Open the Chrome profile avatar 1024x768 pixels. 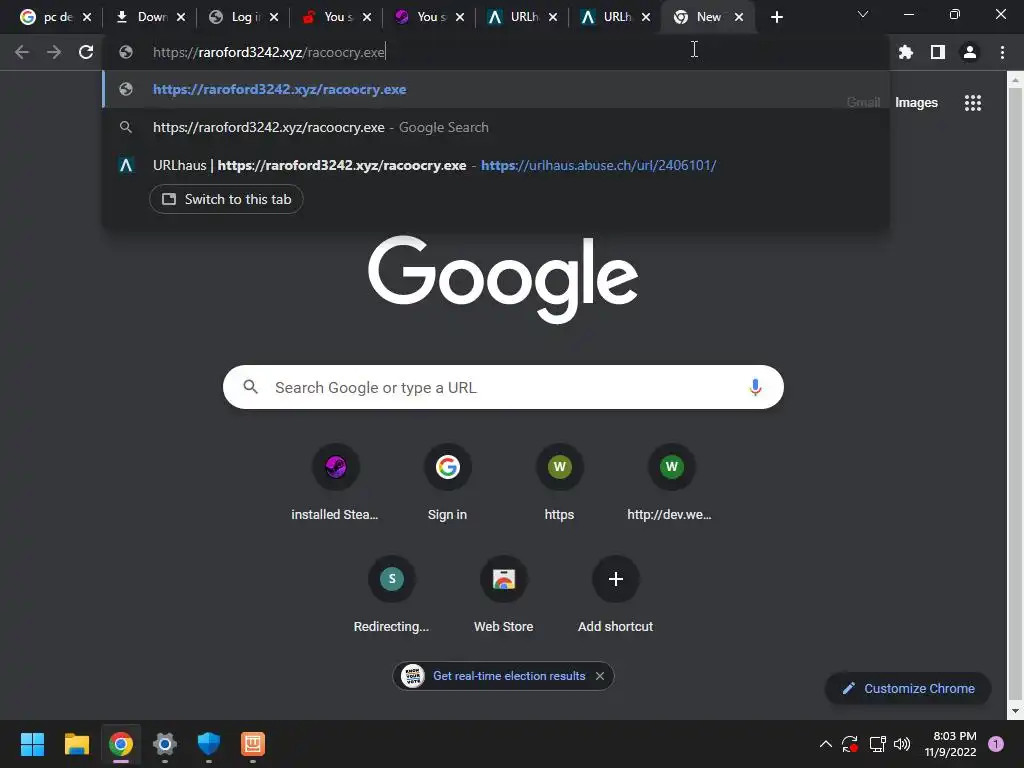pyautogui.click(x=970, y=52)
